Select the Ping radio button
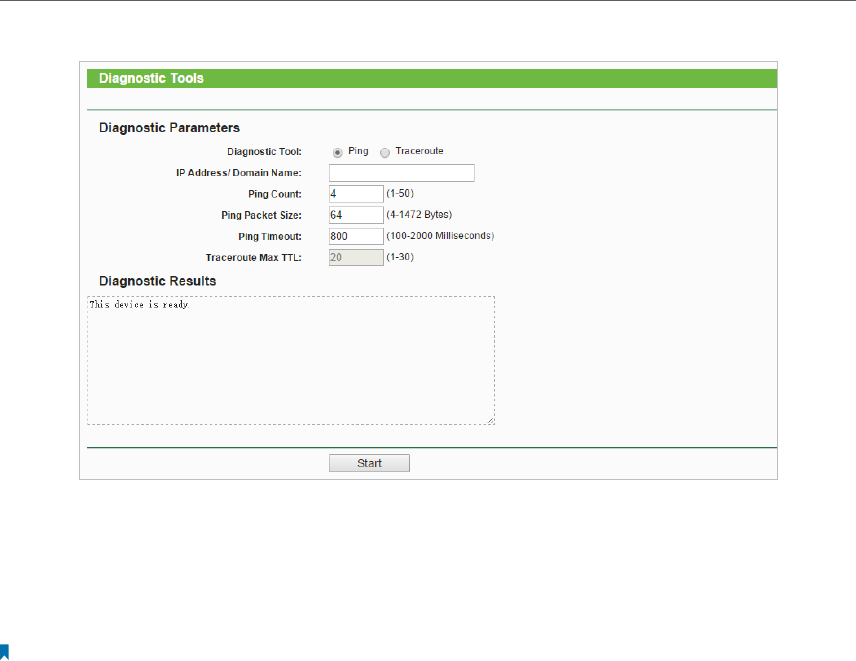Screen dimensions: 856x661 click(337, 153)
